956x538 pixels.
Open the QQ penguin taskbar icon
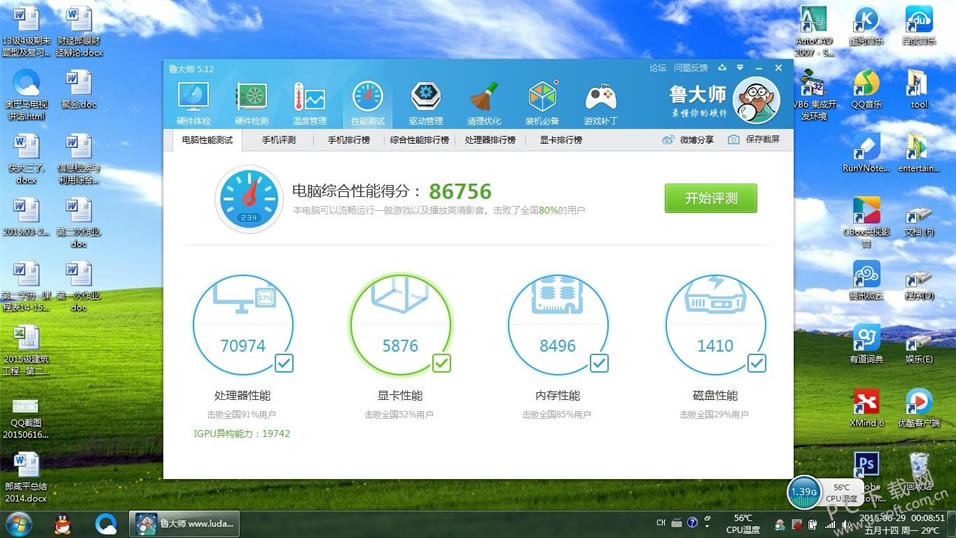click(62, 524)
